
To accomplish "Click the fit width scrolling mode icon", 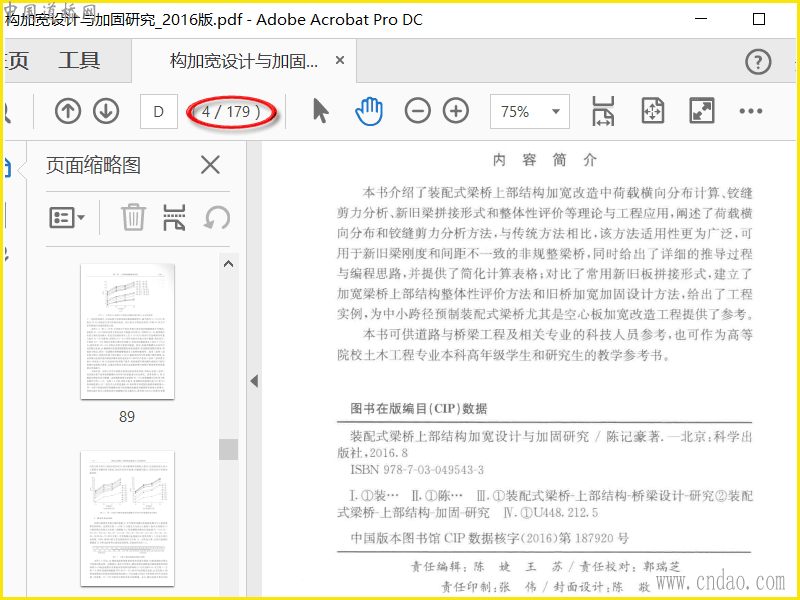I will [x=603, y=111].
